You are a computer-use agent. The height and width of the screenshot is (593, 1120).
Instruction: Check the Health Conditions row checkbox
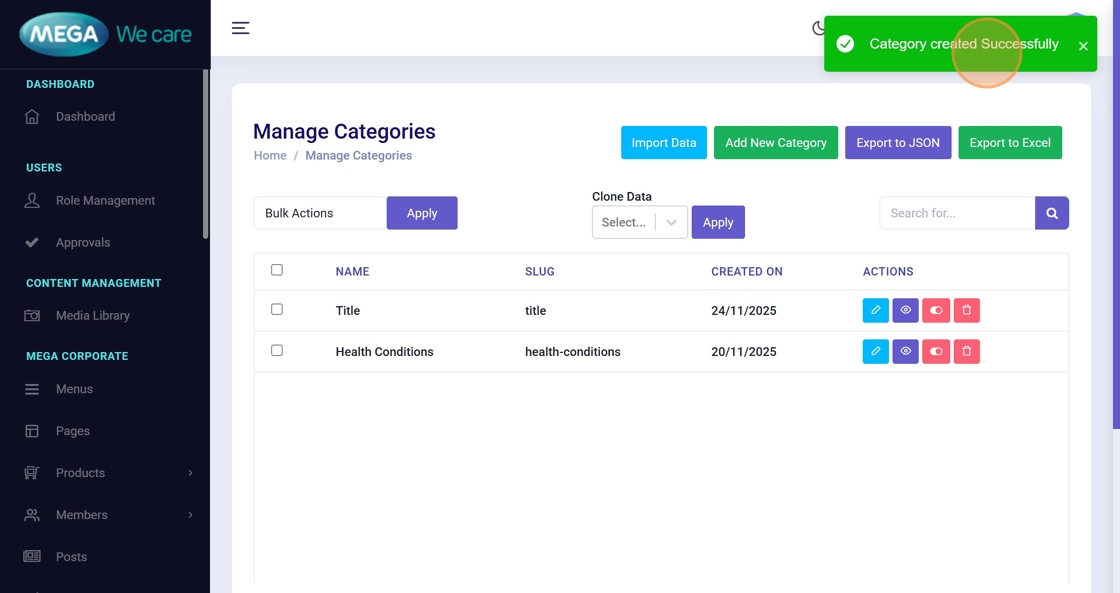point(277,351)
